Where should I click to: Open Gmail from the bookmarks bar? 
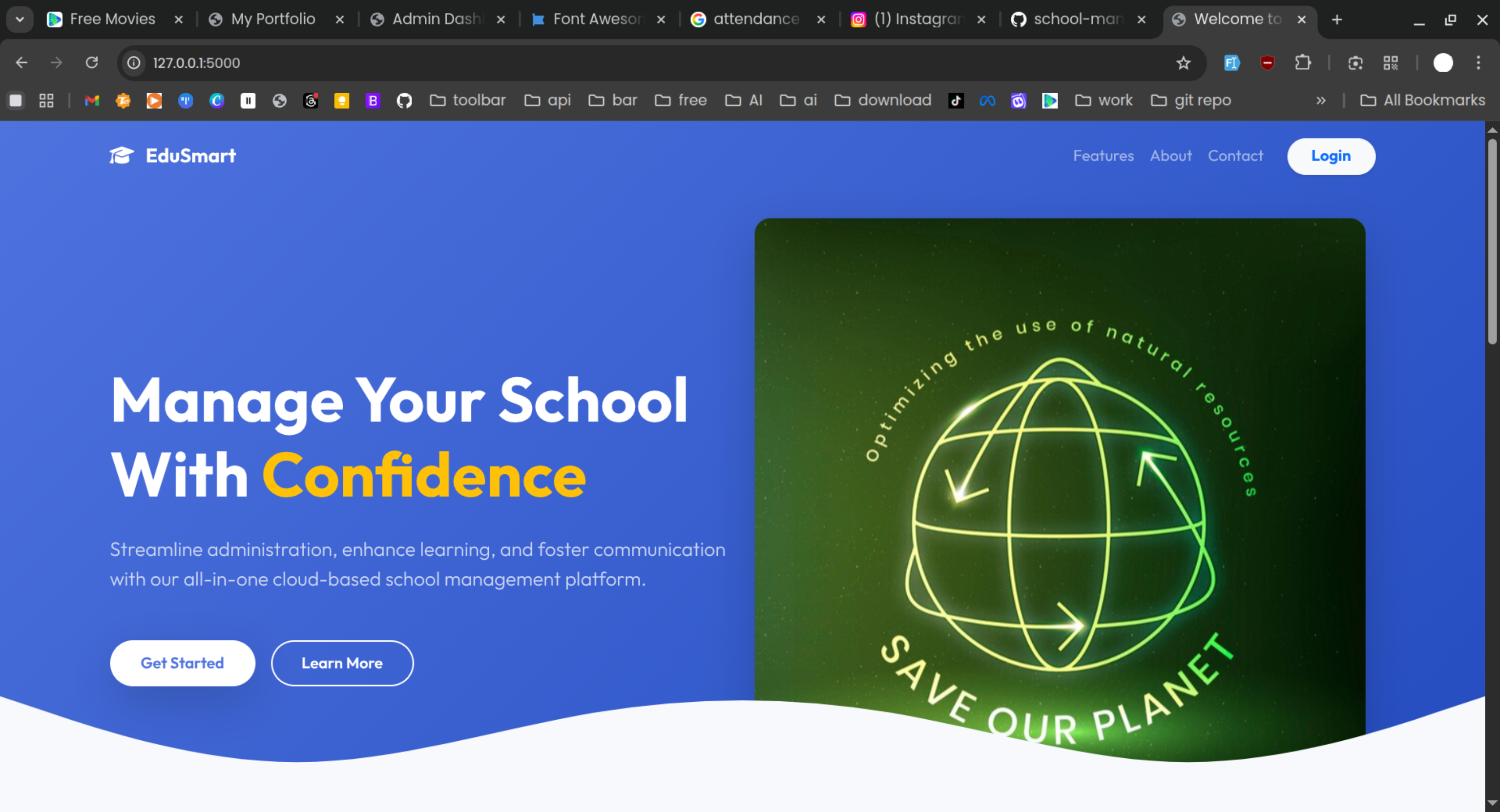[x=91, y=100]
